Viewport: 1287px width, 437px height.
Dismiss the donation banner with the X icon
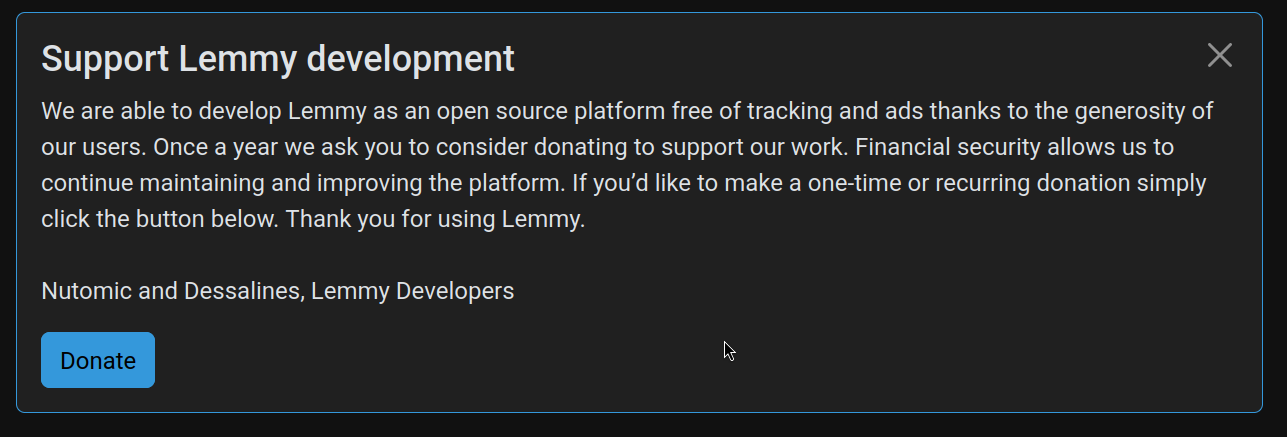1219,55
